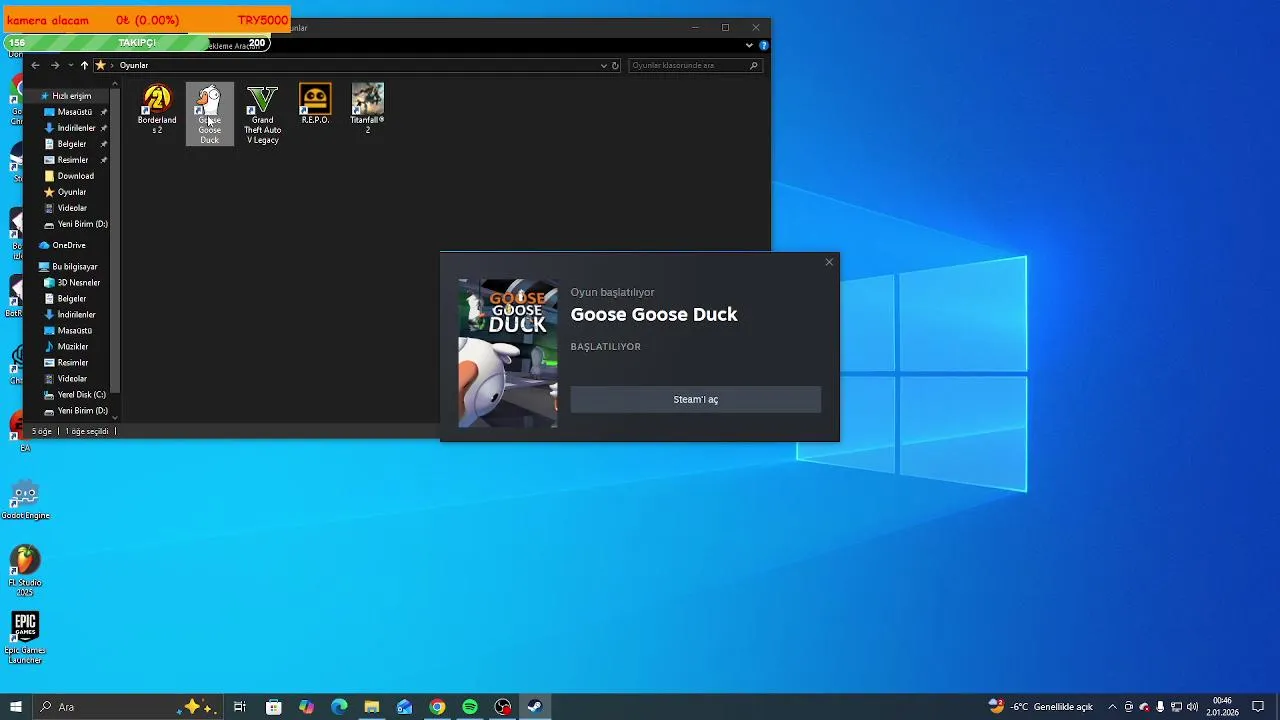This screenshot has width=1280, height=720.
Task: Open Outlook mail from the taskbar
Action: click(404, 707)
